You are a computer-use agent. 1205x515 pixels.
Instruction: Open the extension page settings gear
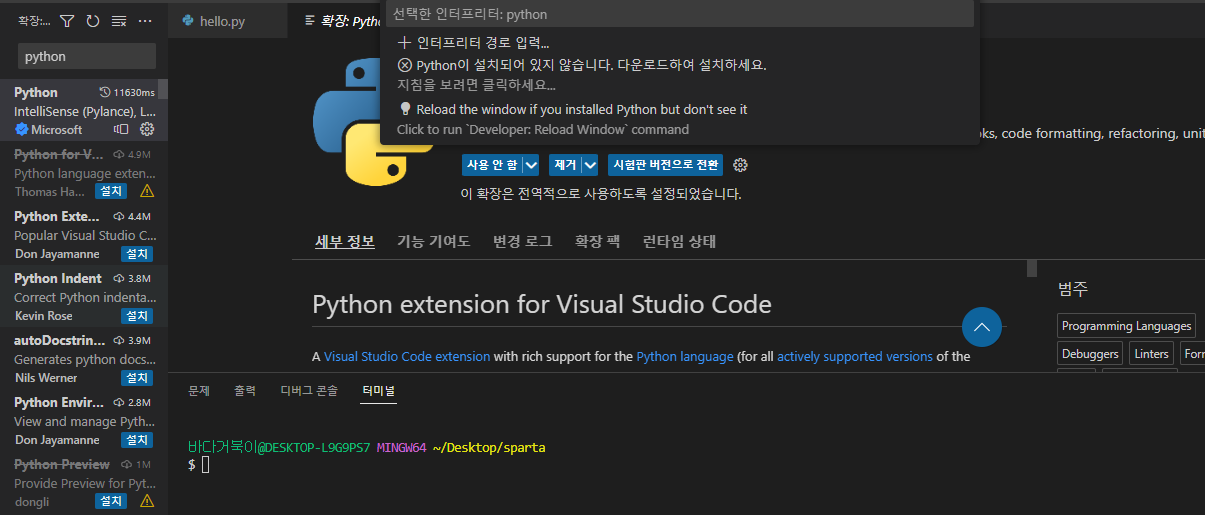[741, 165]
